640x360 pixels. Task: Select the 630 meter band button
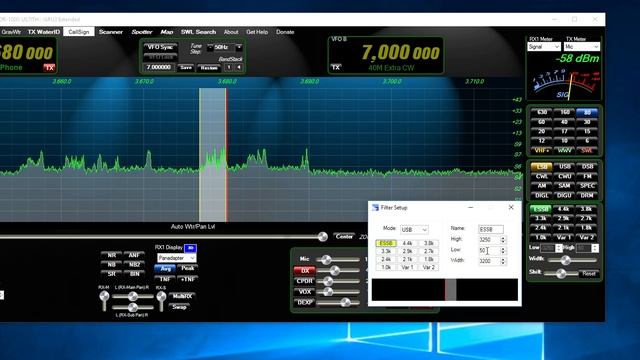click(x=542, y=112)
